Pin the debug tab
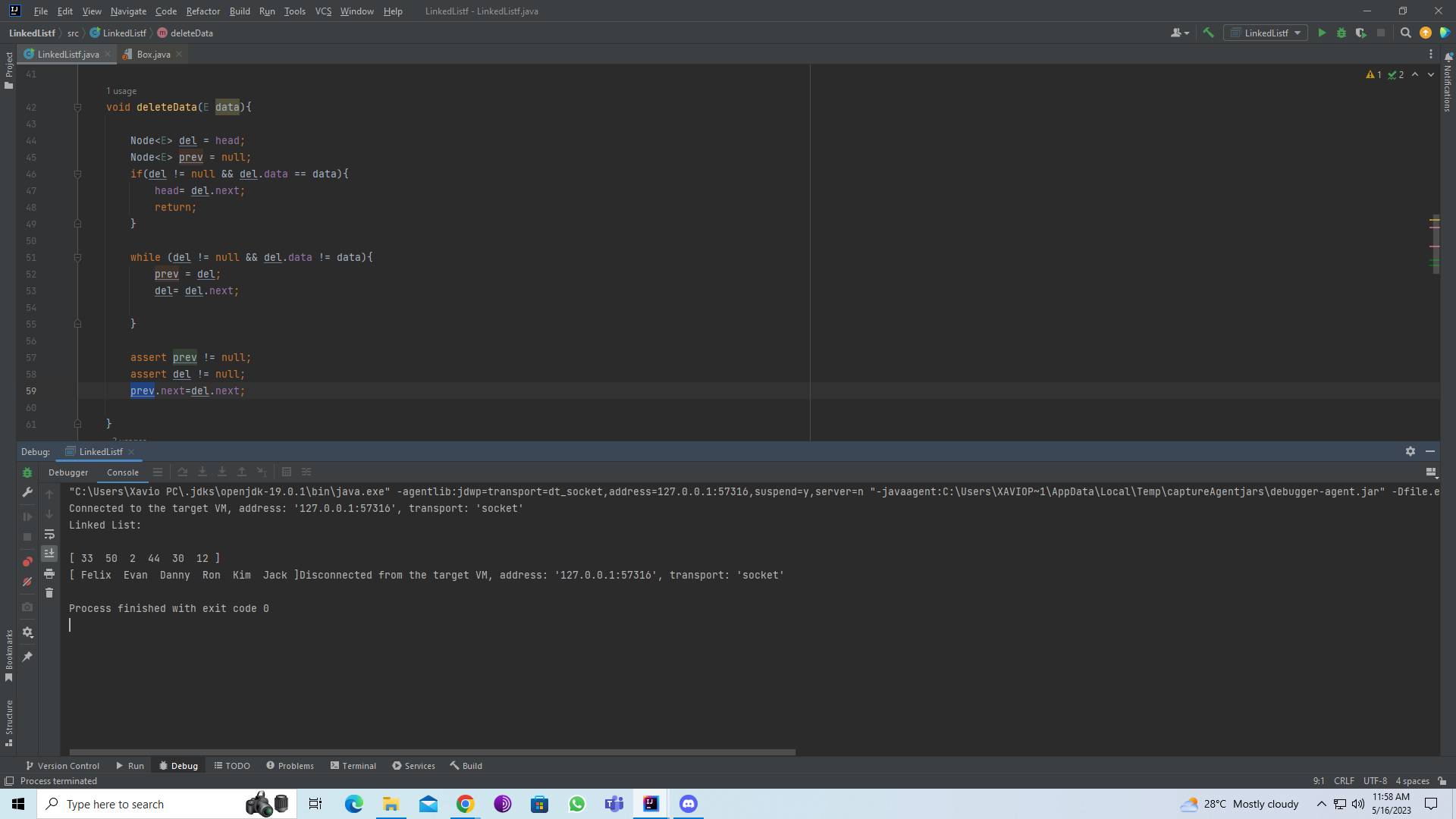The image size is (1456, 819). [27, 657]
